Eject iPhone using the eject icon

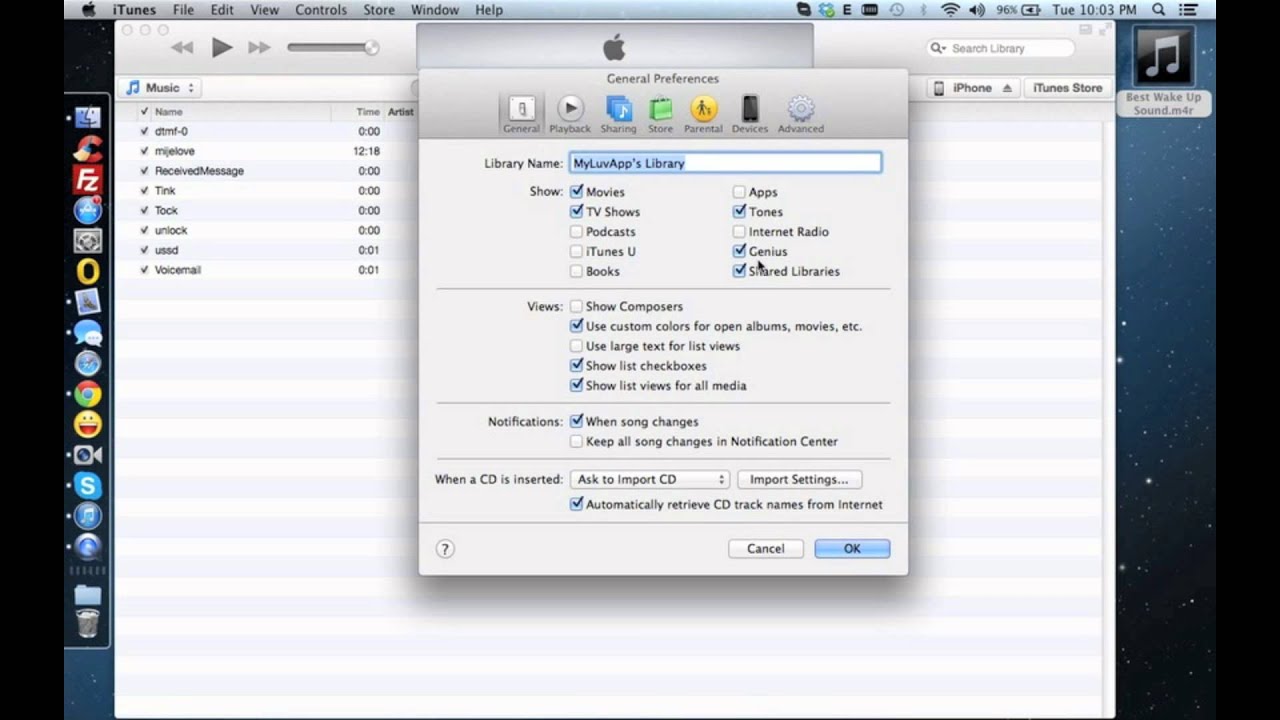tap(1007, 88)
